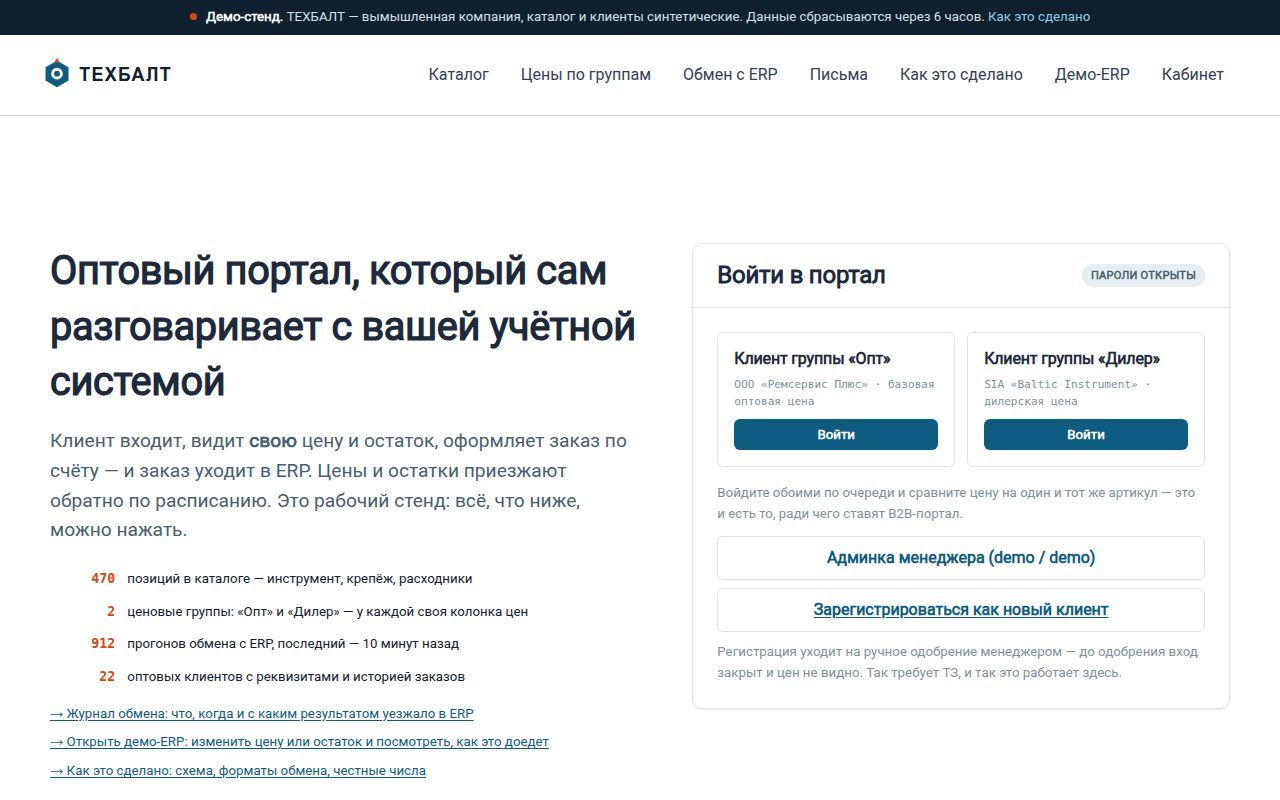Viewport: 1280px width, 800px height.
Task: Open Как это сделано in top navigation
Action: pyautogui.click(x=961, y=74)
